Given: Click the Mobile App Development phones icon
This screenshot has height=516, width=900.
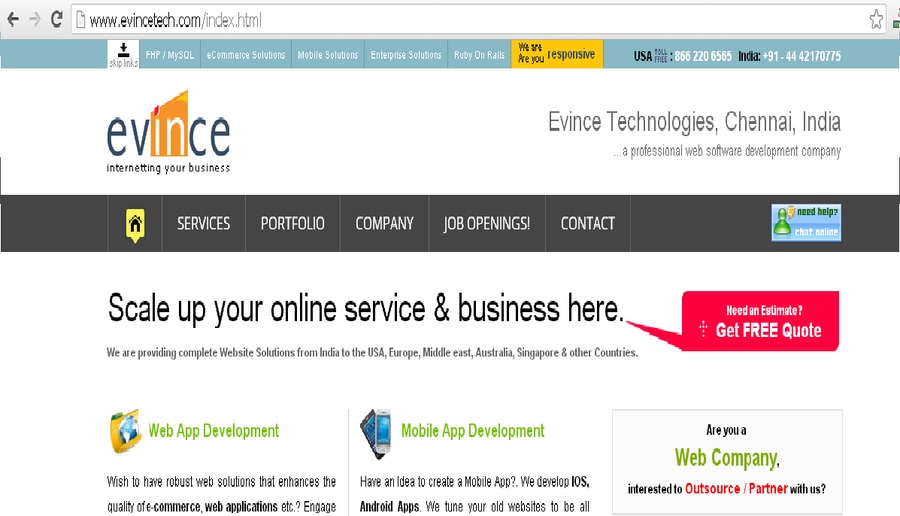Looking at the screenshot, I should (x=376, y=434).
